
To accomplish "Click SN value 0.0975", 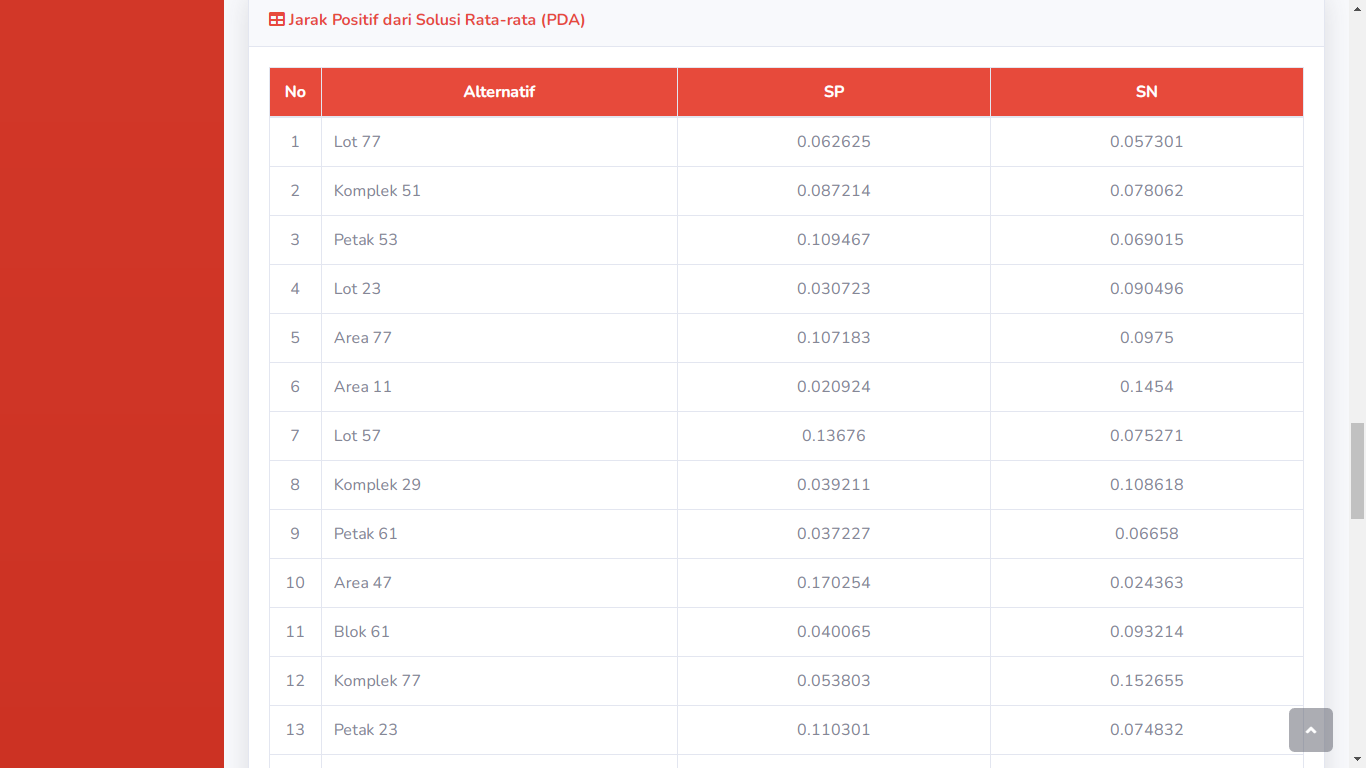I will point(1147,338).
